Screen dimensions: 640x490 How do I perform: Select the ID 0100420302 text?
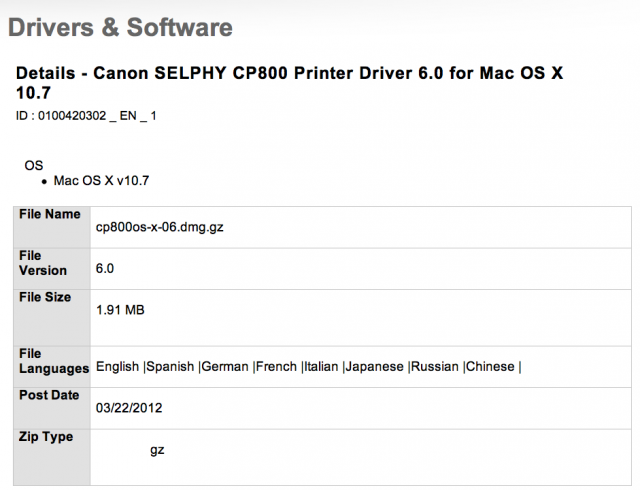(x=86, y=116)
